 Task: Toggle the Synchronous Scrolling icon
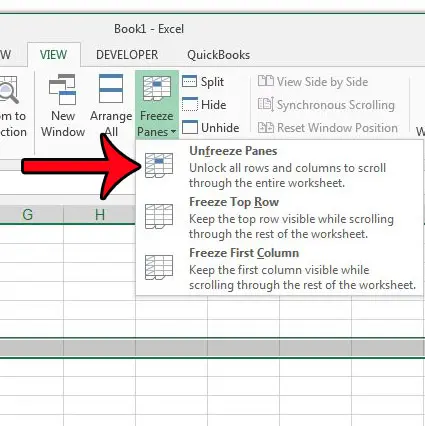[x=266, y=104]
